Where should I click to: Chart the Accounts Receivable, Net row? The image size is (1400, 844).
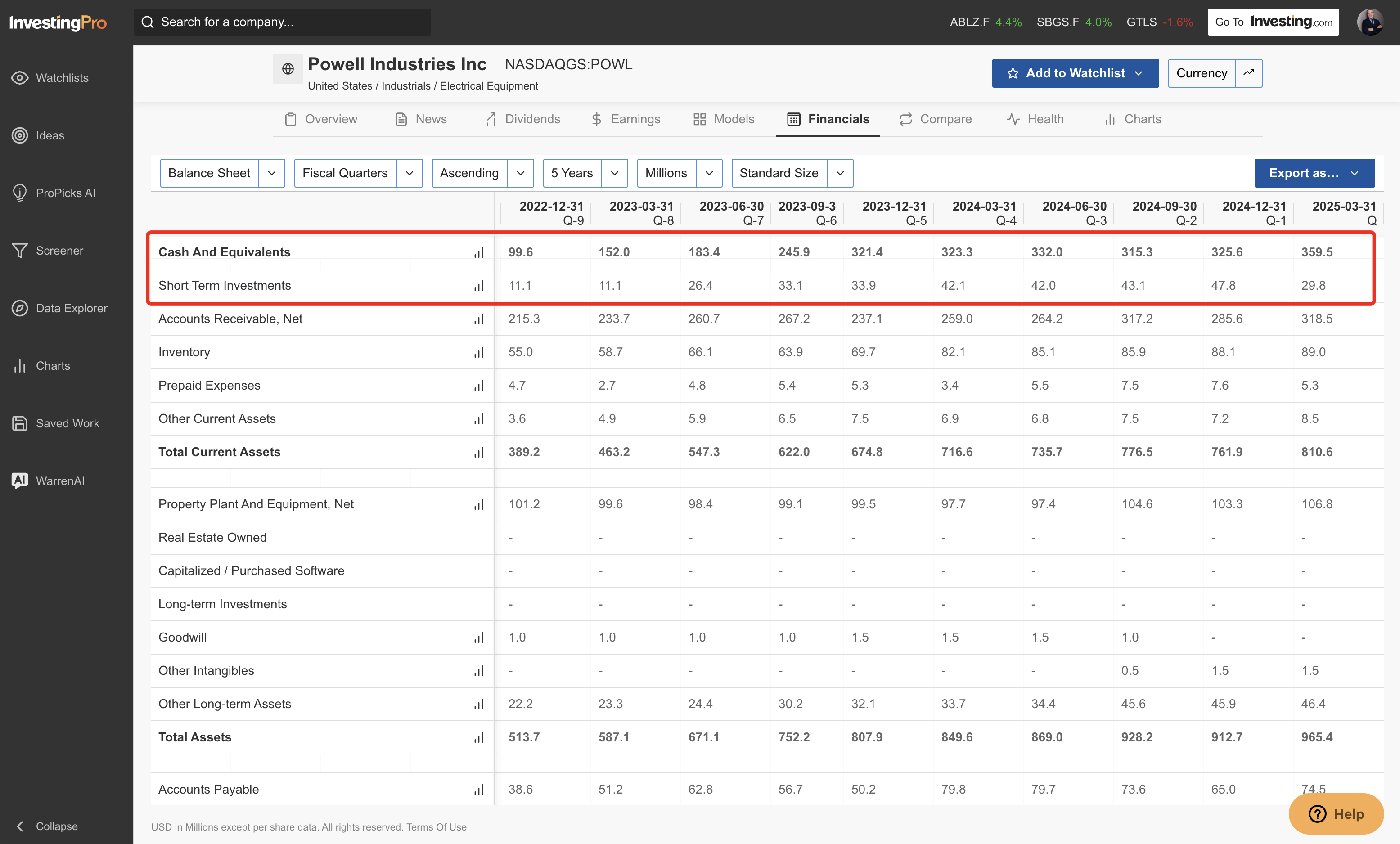pos(479,319)
